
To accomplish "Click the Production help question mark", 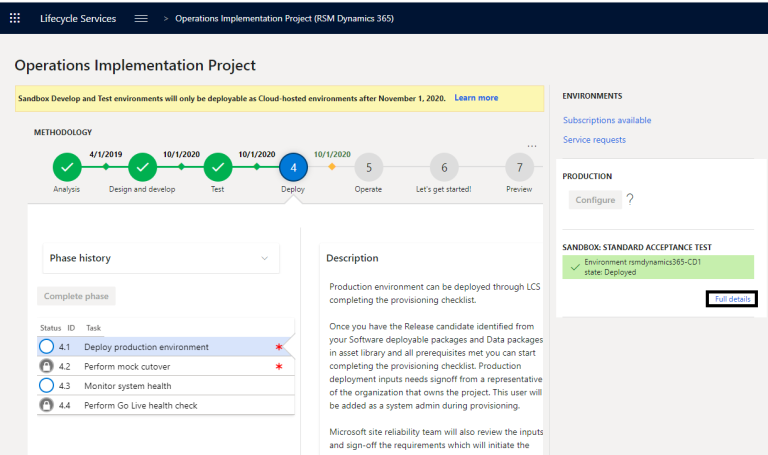I will [x=630, y=200].
